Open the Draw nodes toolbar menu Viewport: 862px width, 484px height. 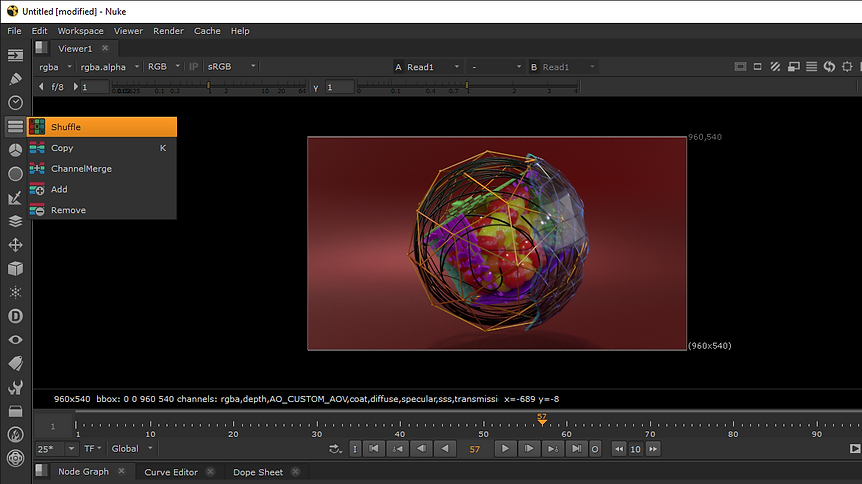point(15,79)
